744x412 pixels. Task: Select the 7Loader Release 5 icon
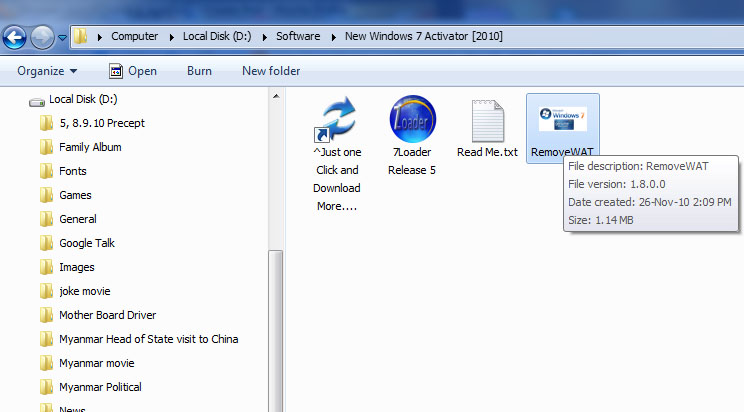412,119
